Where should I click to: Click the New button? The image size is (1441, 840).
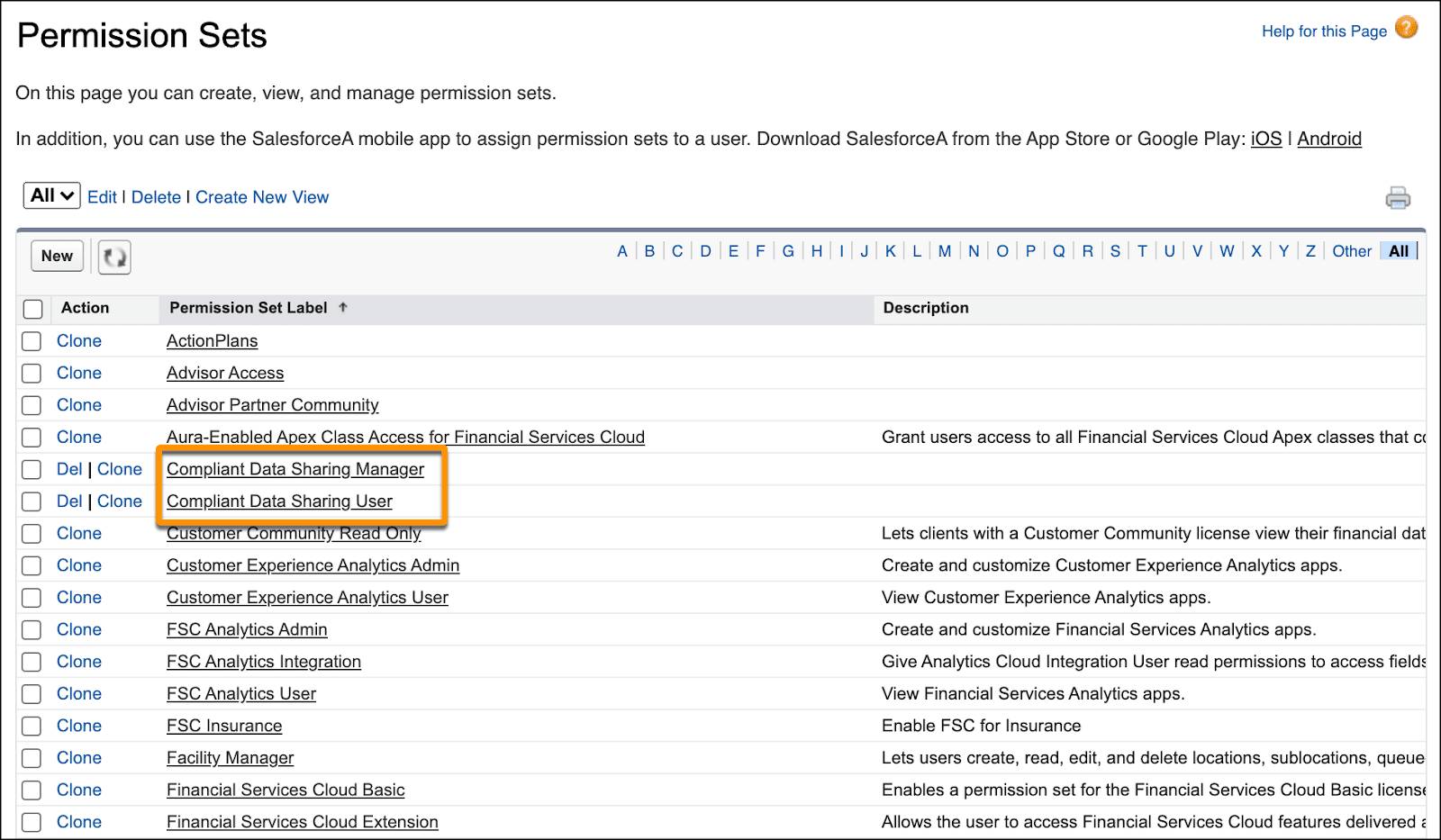coord(57,256)
